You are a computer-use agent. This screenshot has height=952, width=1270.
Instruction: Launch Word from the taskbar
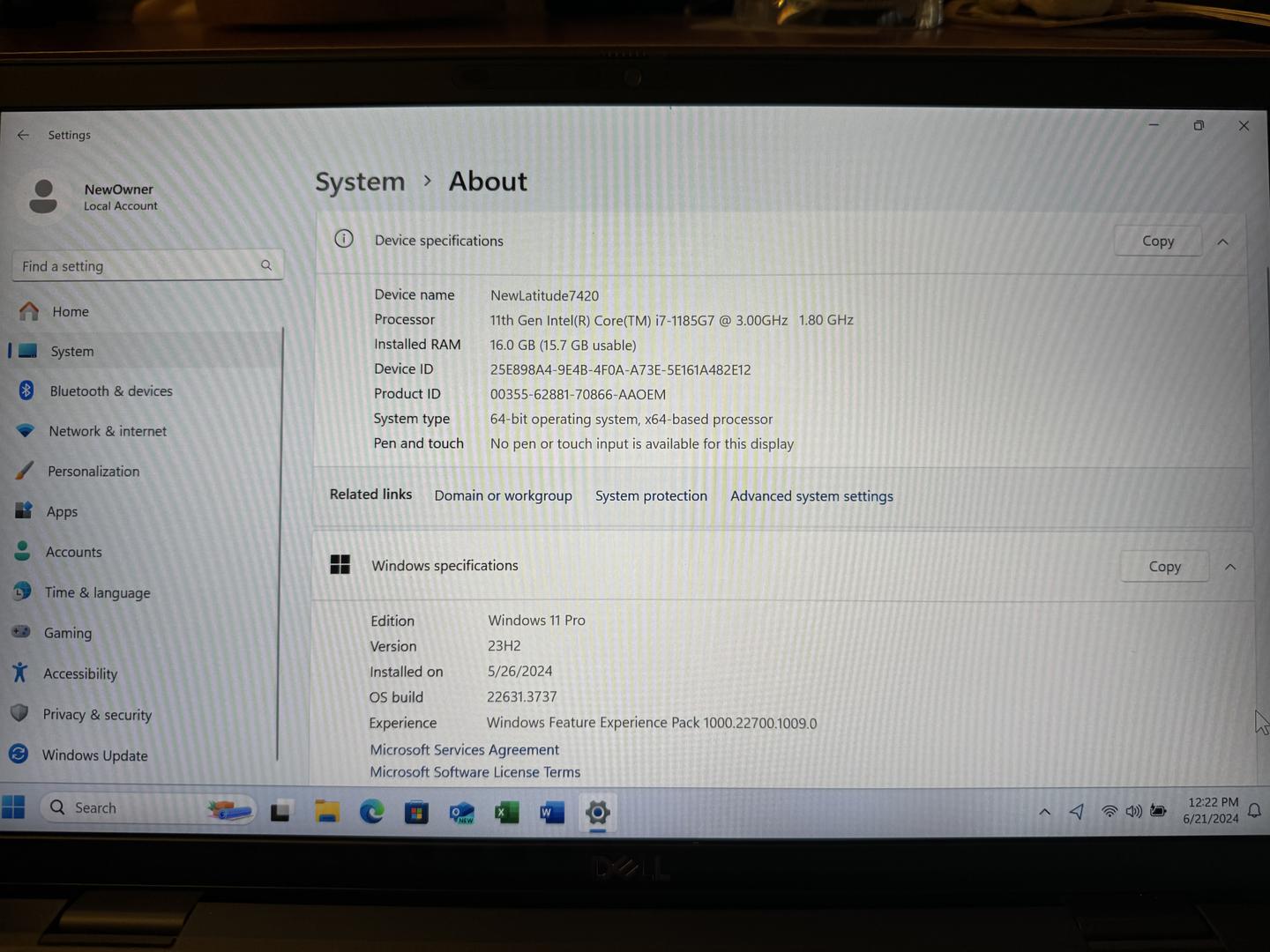(551, 812)
